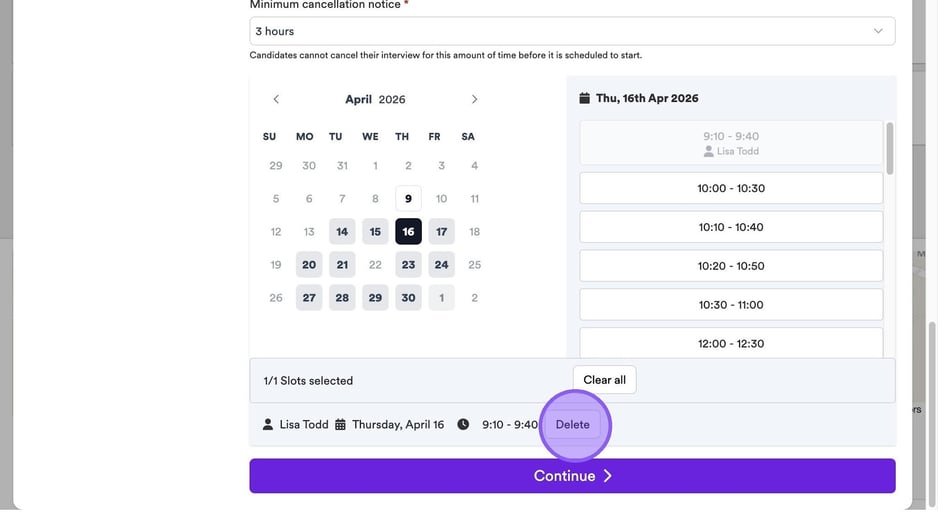
Task: Go to next month in calendar
Action: (474, 99)
